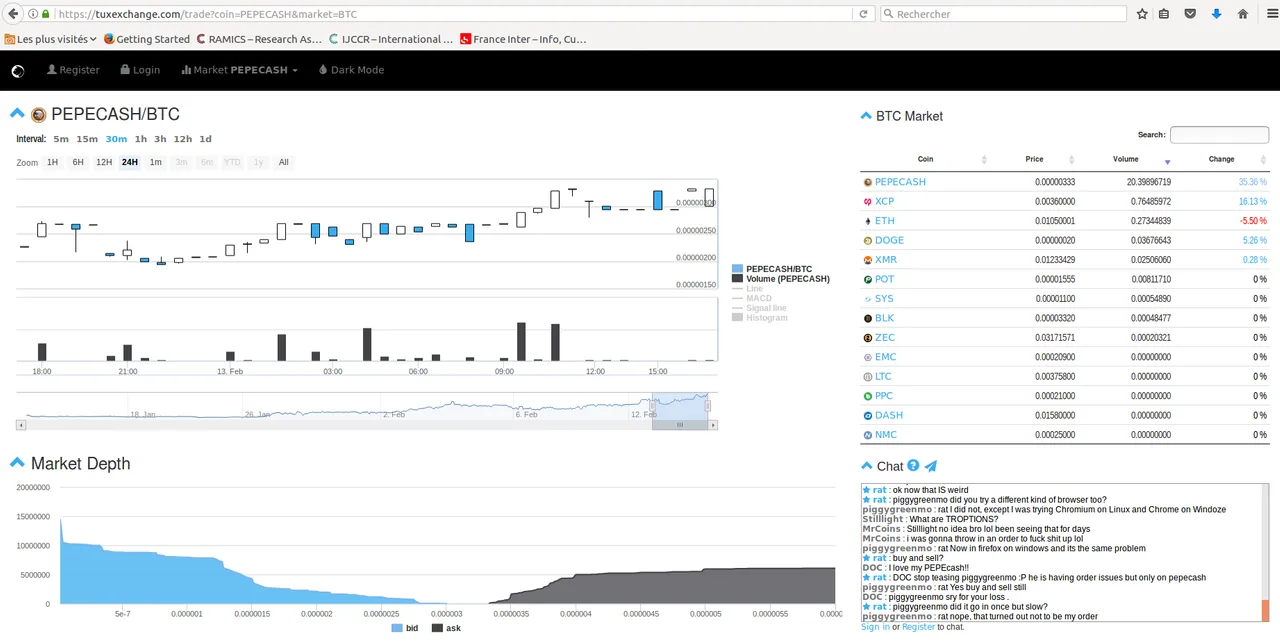Click the LTC coin icon
Image resolution: width=1280 pixels, height=644 pixels.
pyautogui.click(x=867, y=377)
